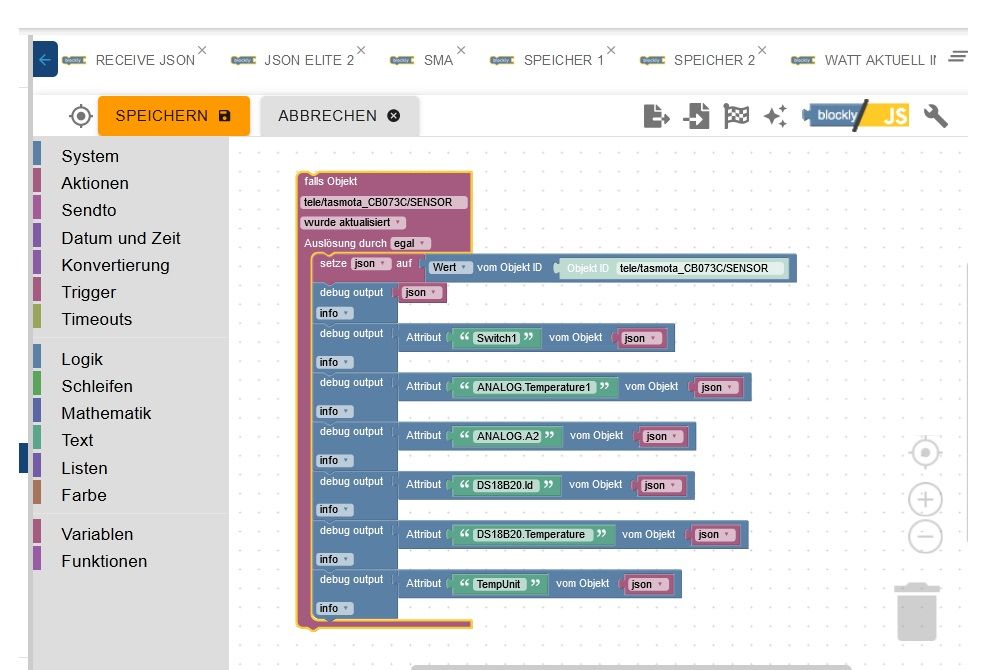Image resolution: width=999 pixels, height=670 pixels.
Task: Open the info dropdown below TempUnit row
Action: point(334,608)
